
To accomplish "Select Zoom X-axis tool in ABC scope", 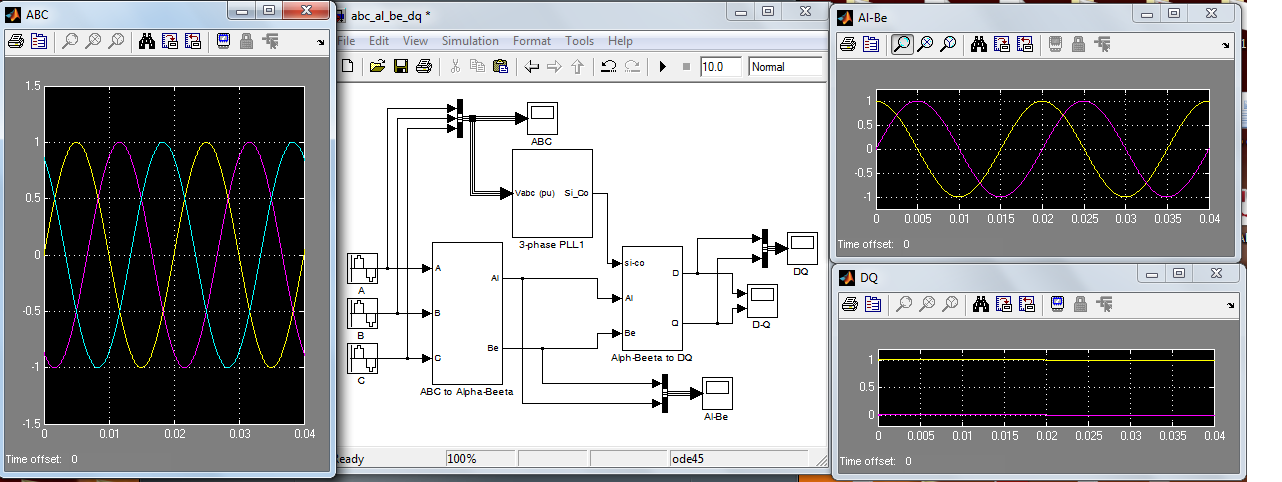I will click(x=93, y=42).
